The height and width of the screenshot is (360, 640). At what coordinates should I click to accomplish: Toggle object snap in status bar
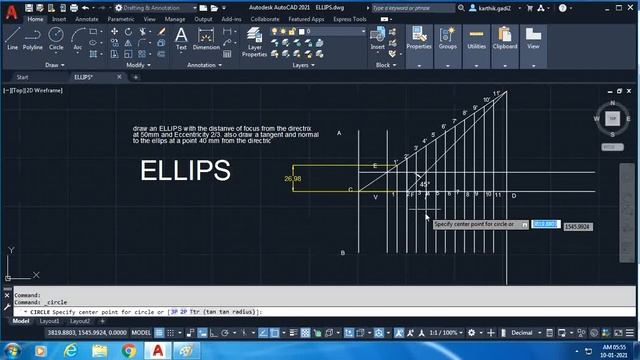[x=275, y=333]
